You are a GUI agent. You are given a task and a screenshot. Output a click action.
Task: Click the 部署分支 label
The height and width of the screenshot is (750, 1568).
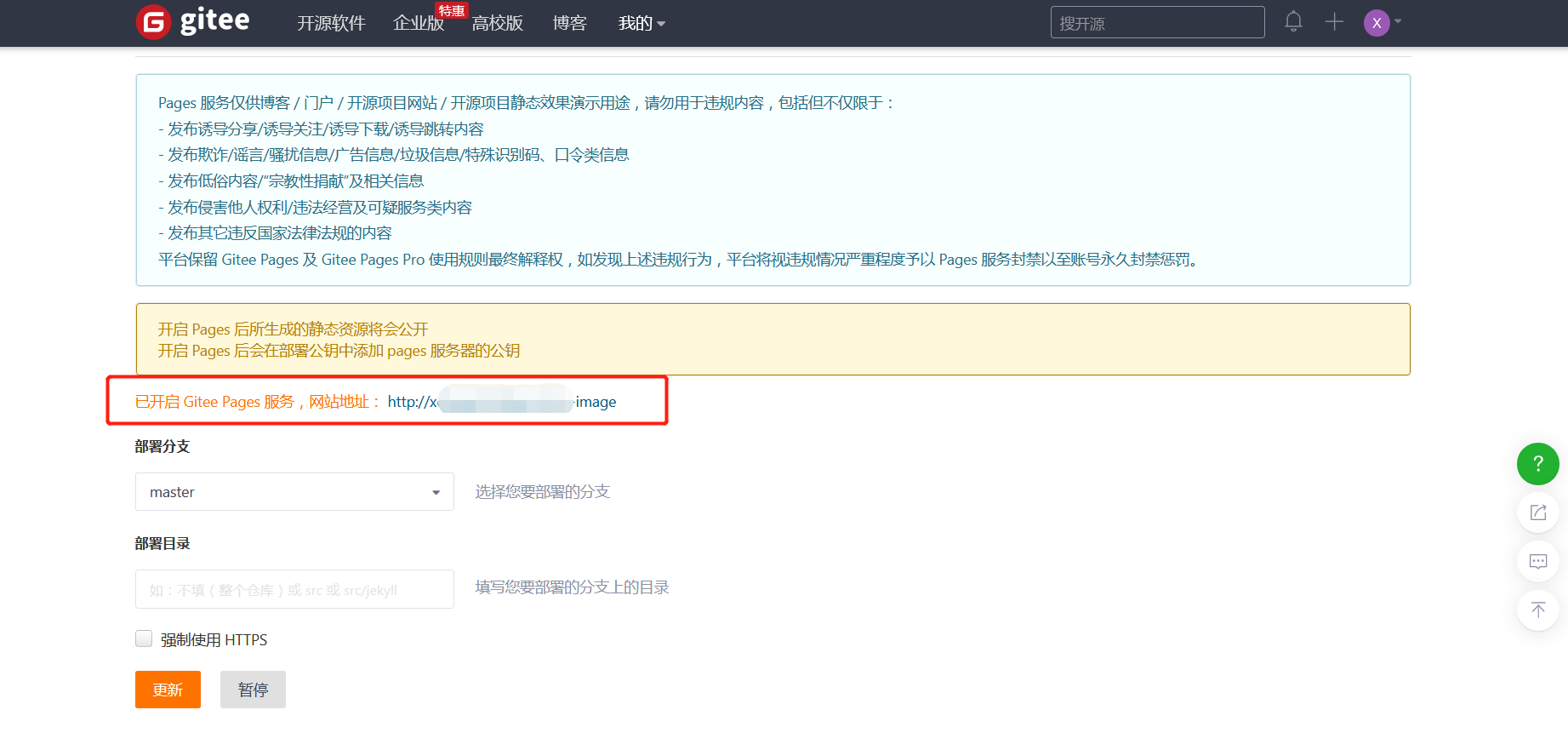163,447
